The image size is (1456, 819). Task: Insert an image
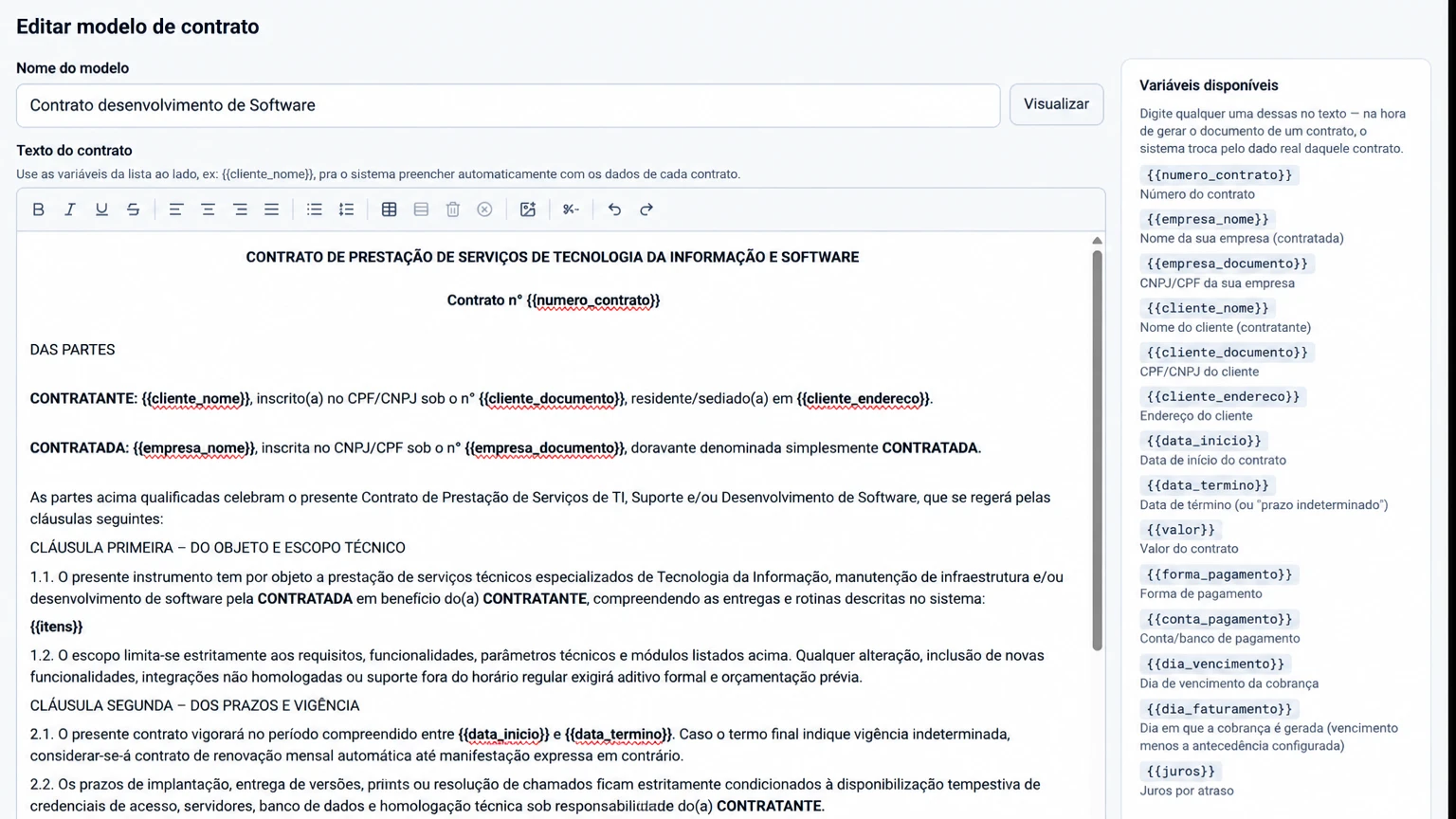pyautogui.click(x=528, y=209)
